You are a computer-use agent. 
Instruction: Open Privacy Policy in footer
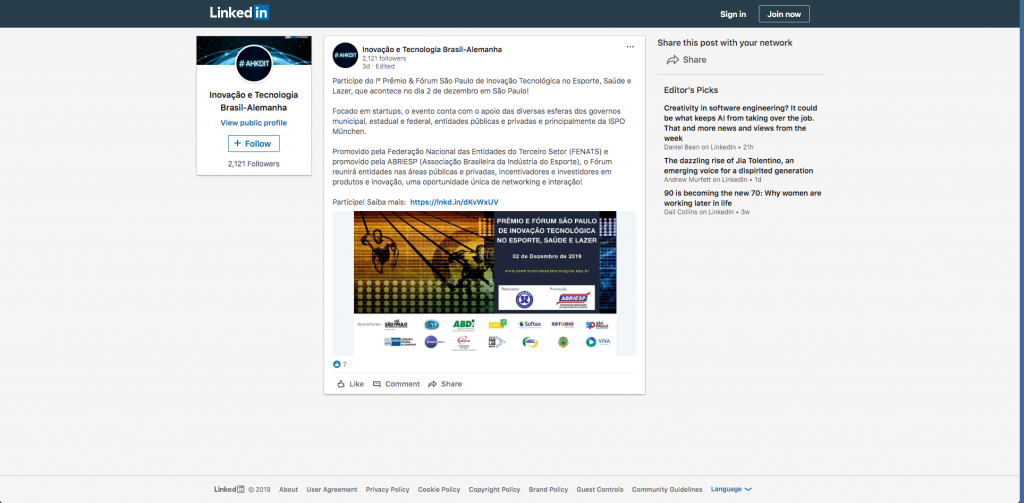tap(387, 489)
